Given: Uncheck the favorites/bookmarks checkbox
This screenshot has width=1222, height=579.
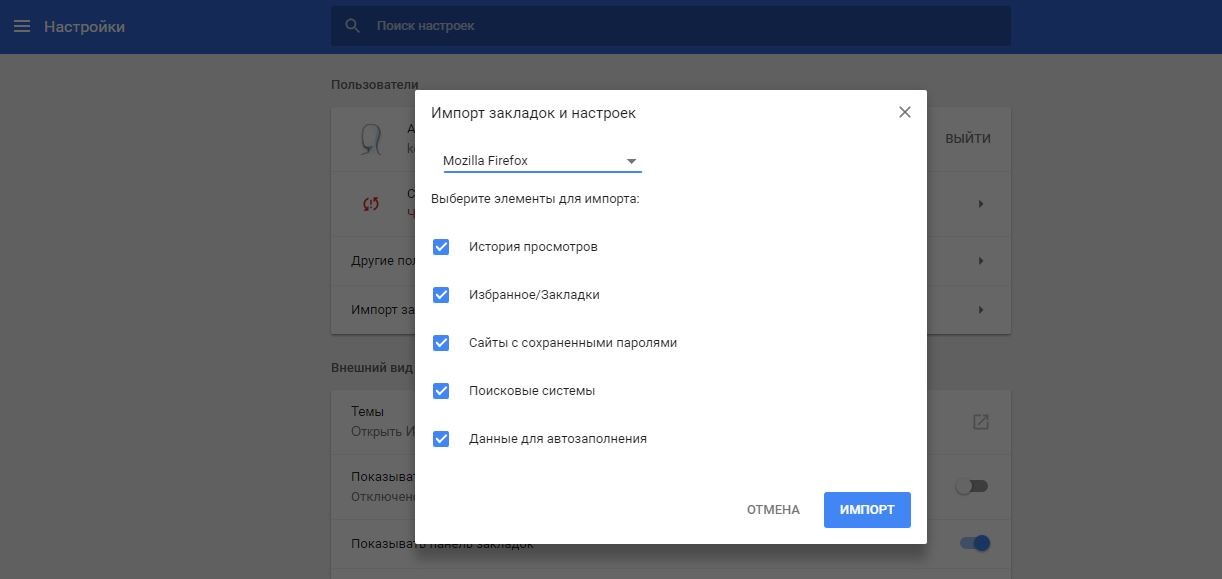Looking at the screenshot, I should tap(441, 295).
